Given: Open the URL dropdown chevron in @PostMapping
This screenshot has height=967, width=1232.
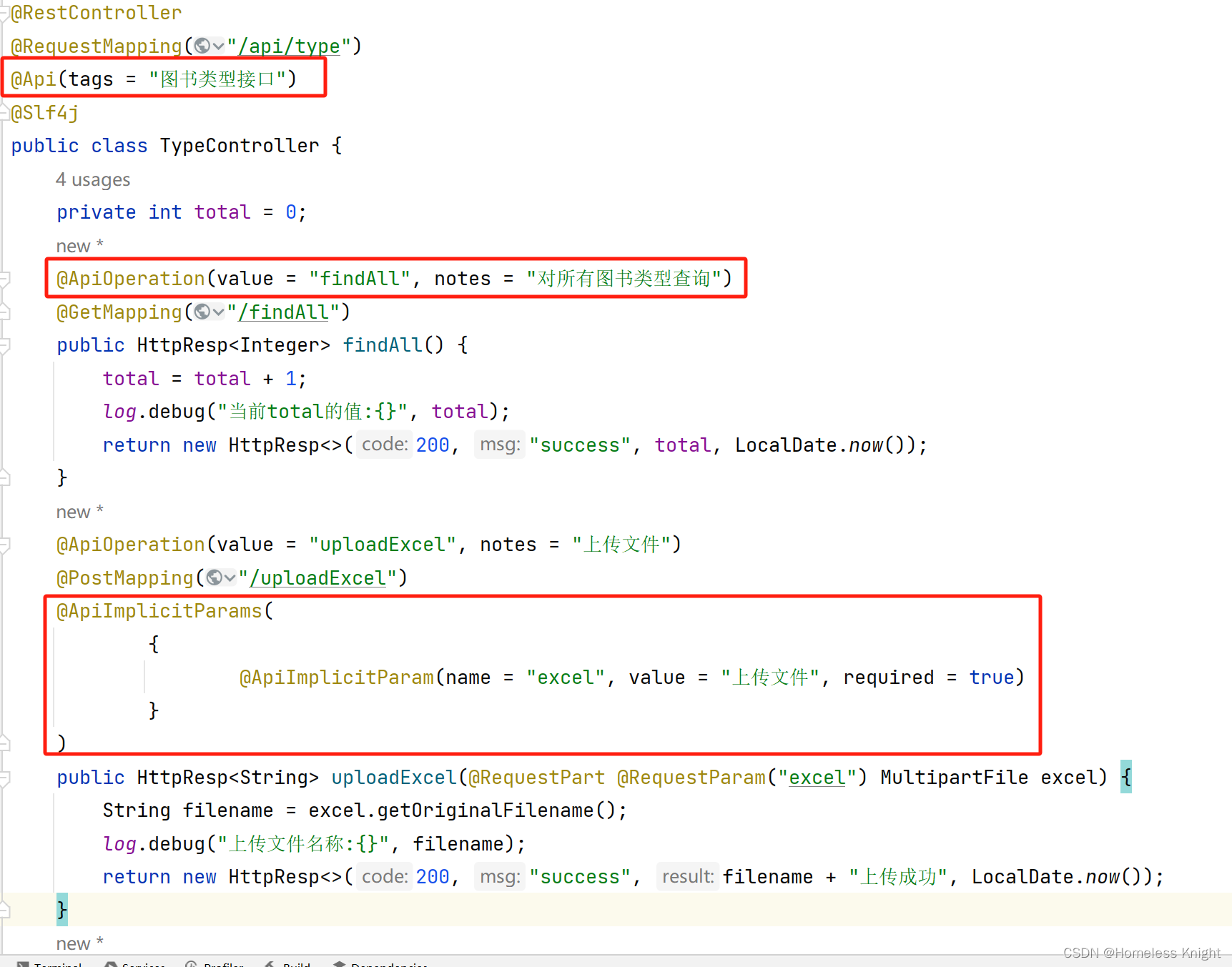Looking at the screenshot, I should (x=230, y=578).
